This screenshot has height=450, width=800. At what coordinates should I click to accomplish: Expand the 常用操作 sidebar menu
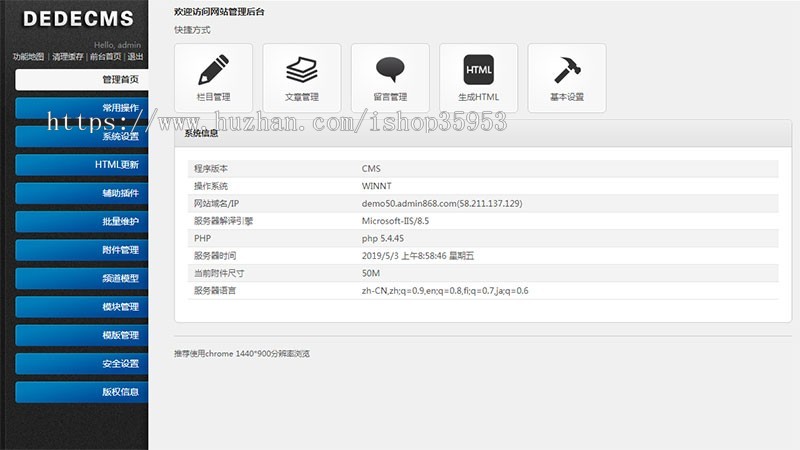[82, 108]
